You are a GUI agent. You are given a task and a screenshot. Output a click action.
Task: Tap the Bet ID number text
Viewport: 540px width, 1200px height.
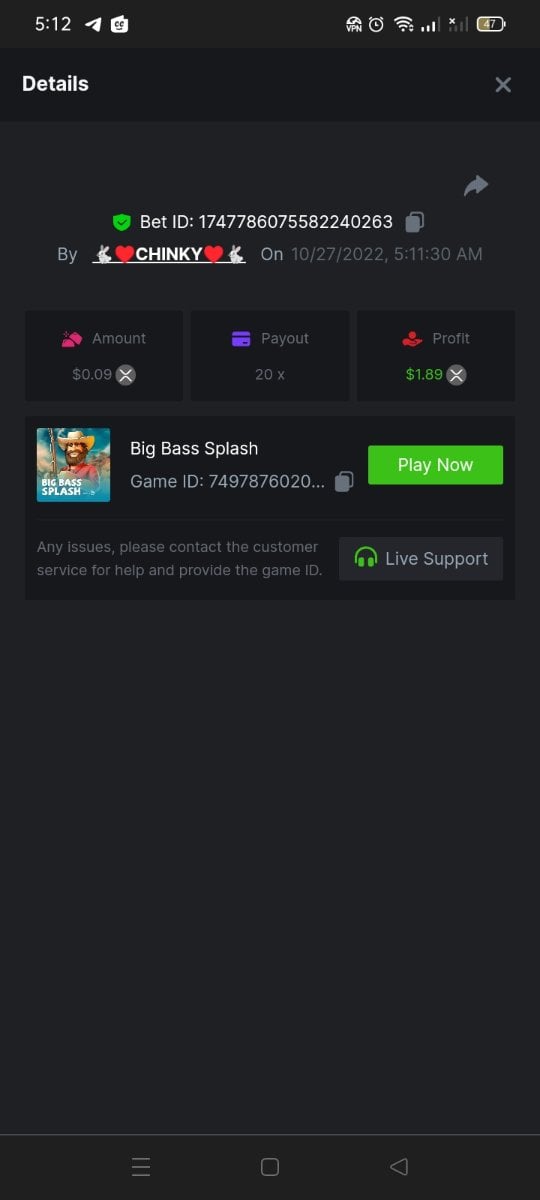click(x=296, y=222)
